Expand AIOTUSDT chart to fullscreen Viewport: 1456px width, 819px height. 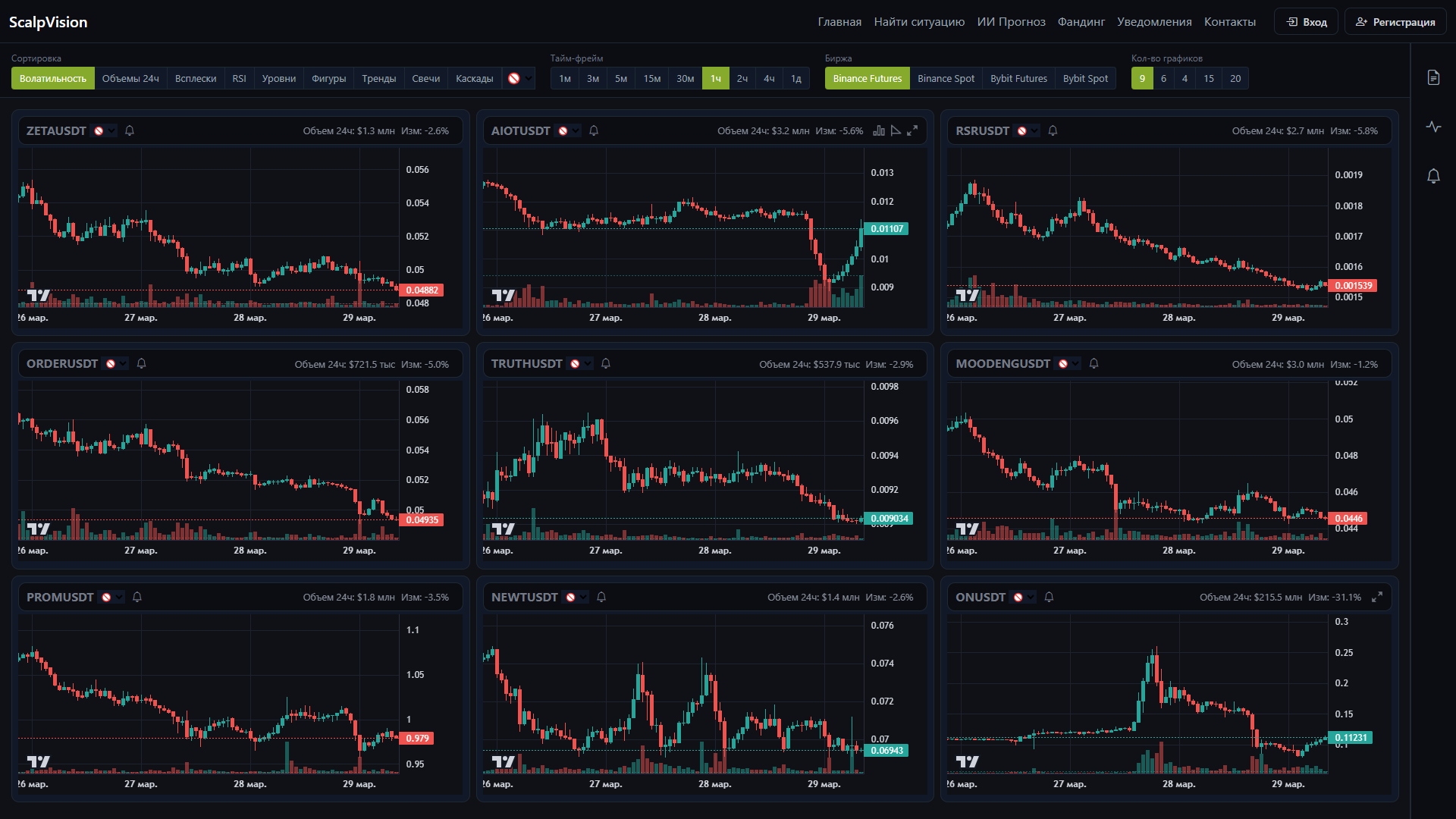[x=912, y=130]
